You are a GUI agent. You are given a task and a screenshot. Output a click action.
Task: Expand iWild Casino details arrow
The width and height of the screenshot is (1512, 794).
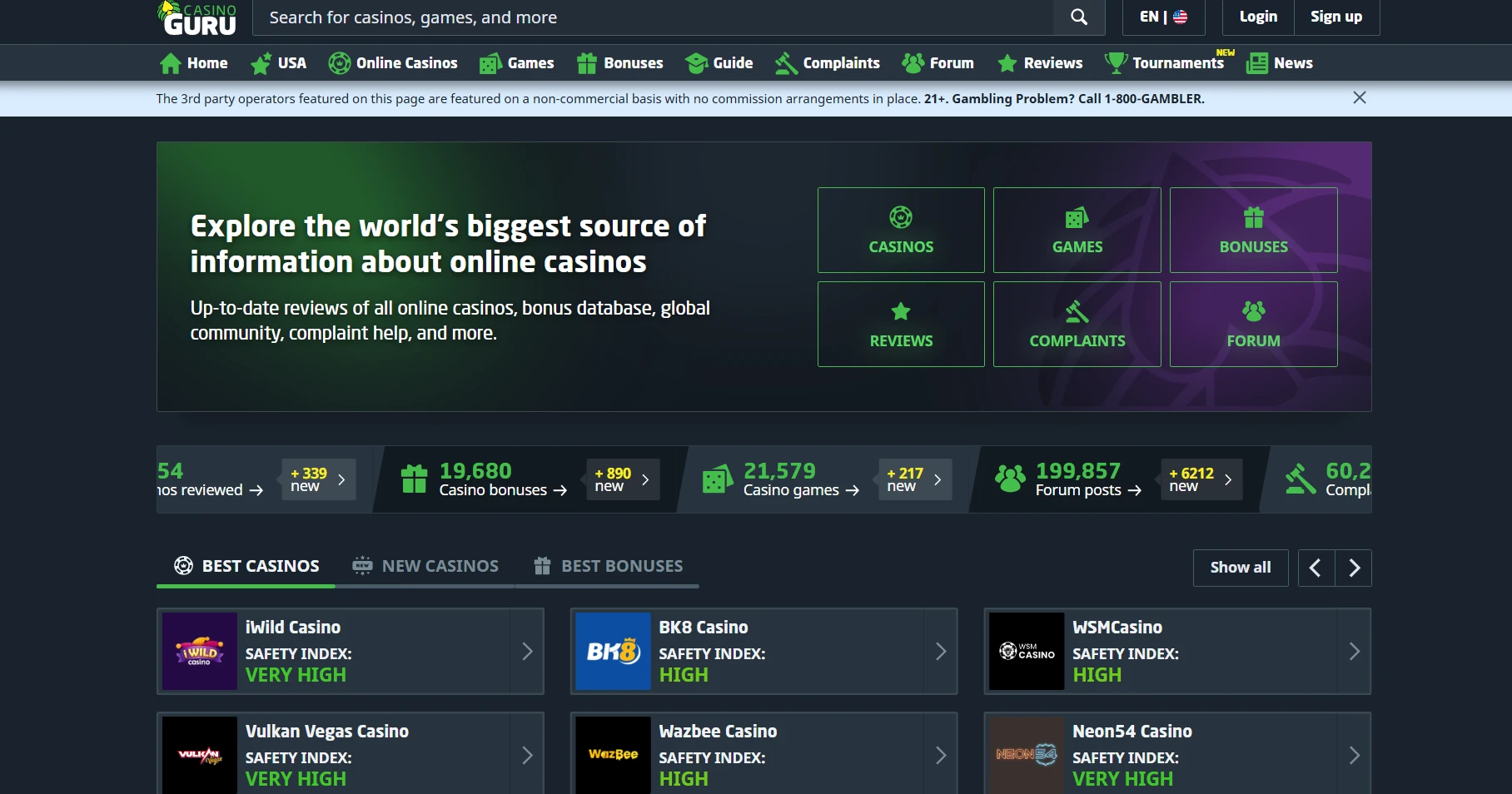click(527, 652)
